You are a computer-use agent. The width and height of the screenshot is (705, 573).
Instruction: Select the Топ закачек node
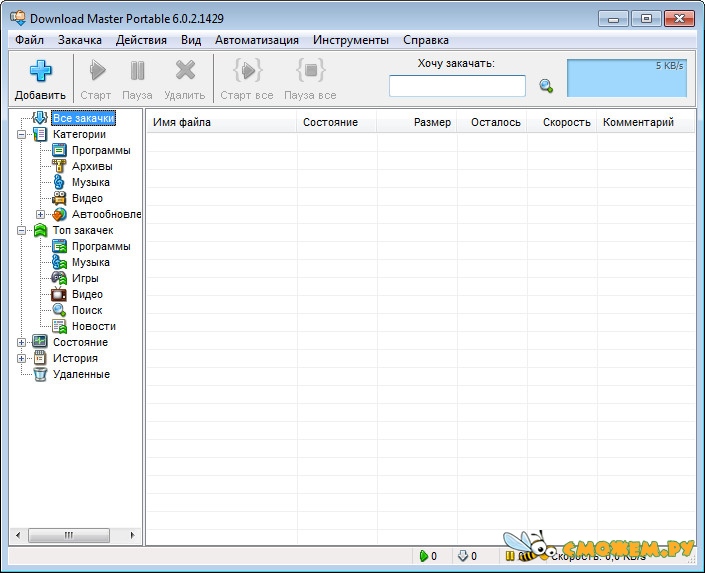point(83,230)
